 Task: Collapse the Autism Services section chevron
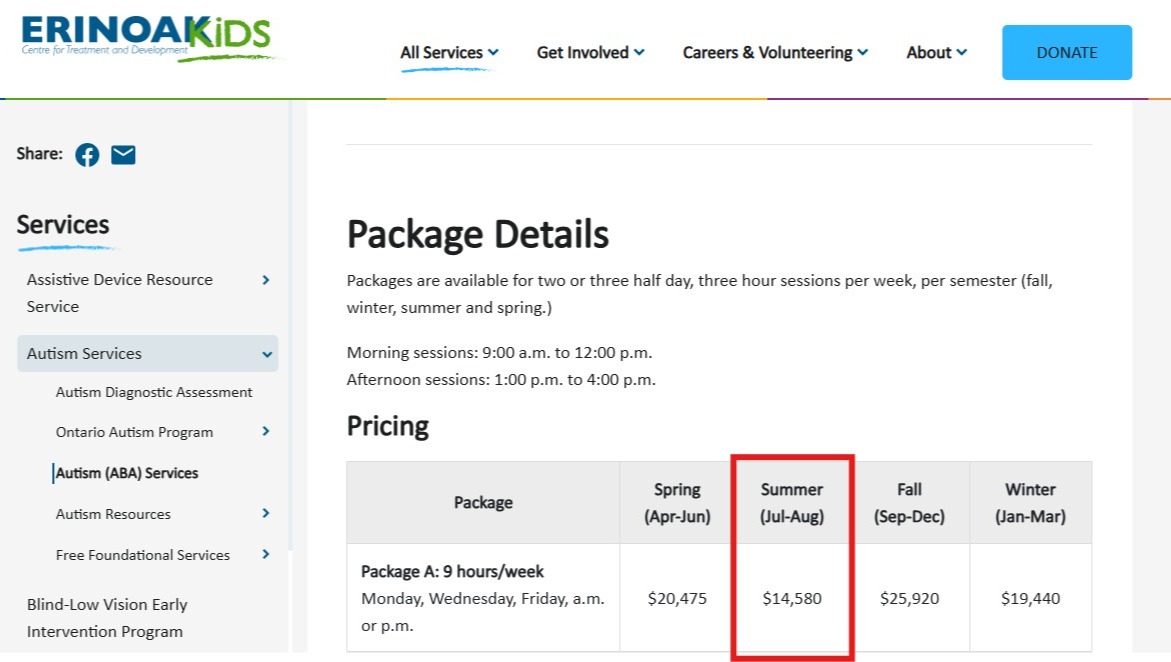pos(267,354)
